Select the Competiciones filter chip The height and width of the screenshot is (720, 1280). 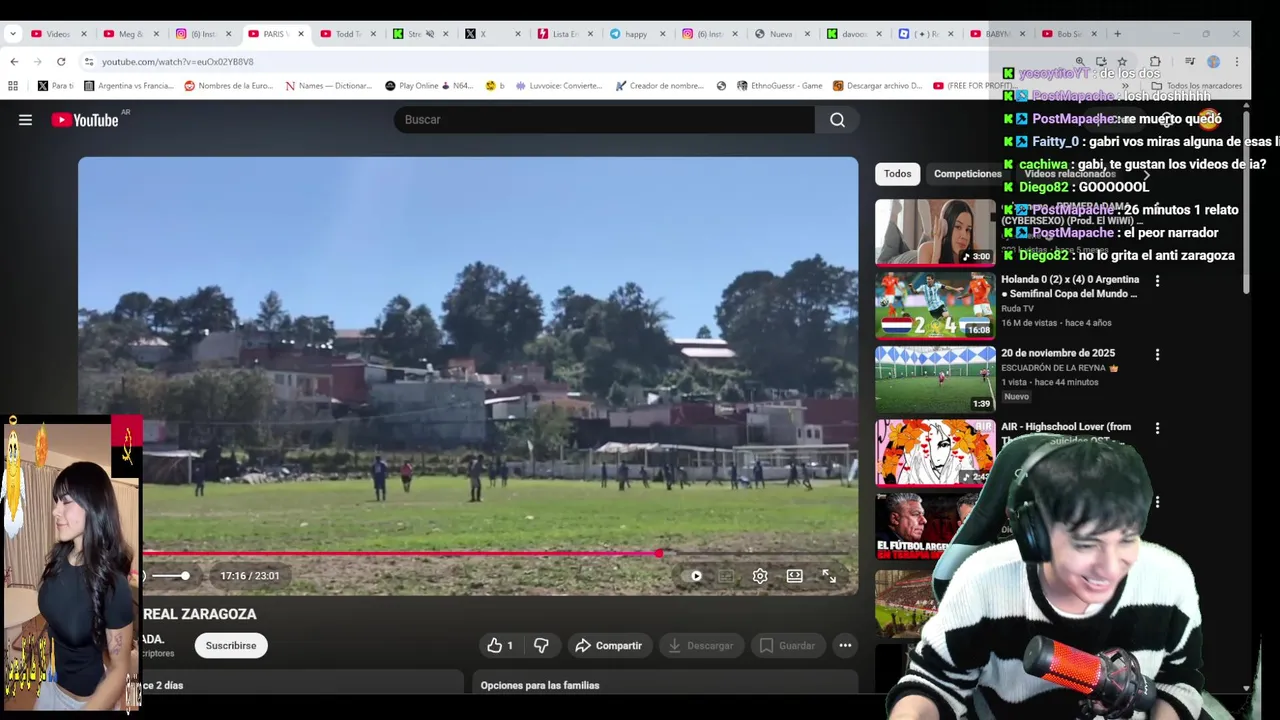(967, 174)
